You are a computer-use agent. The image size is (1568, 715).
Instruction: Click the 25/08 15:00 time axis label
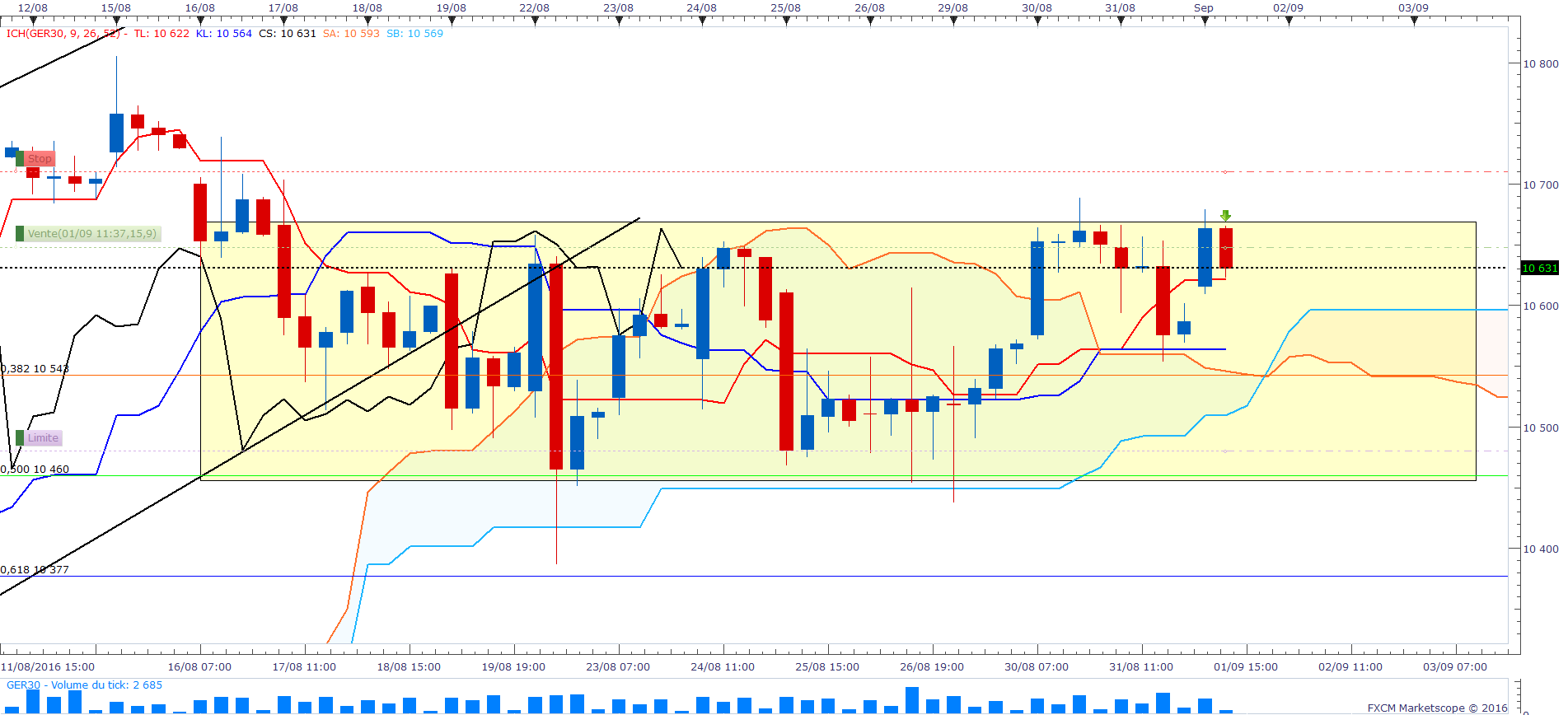click(827, 667)
